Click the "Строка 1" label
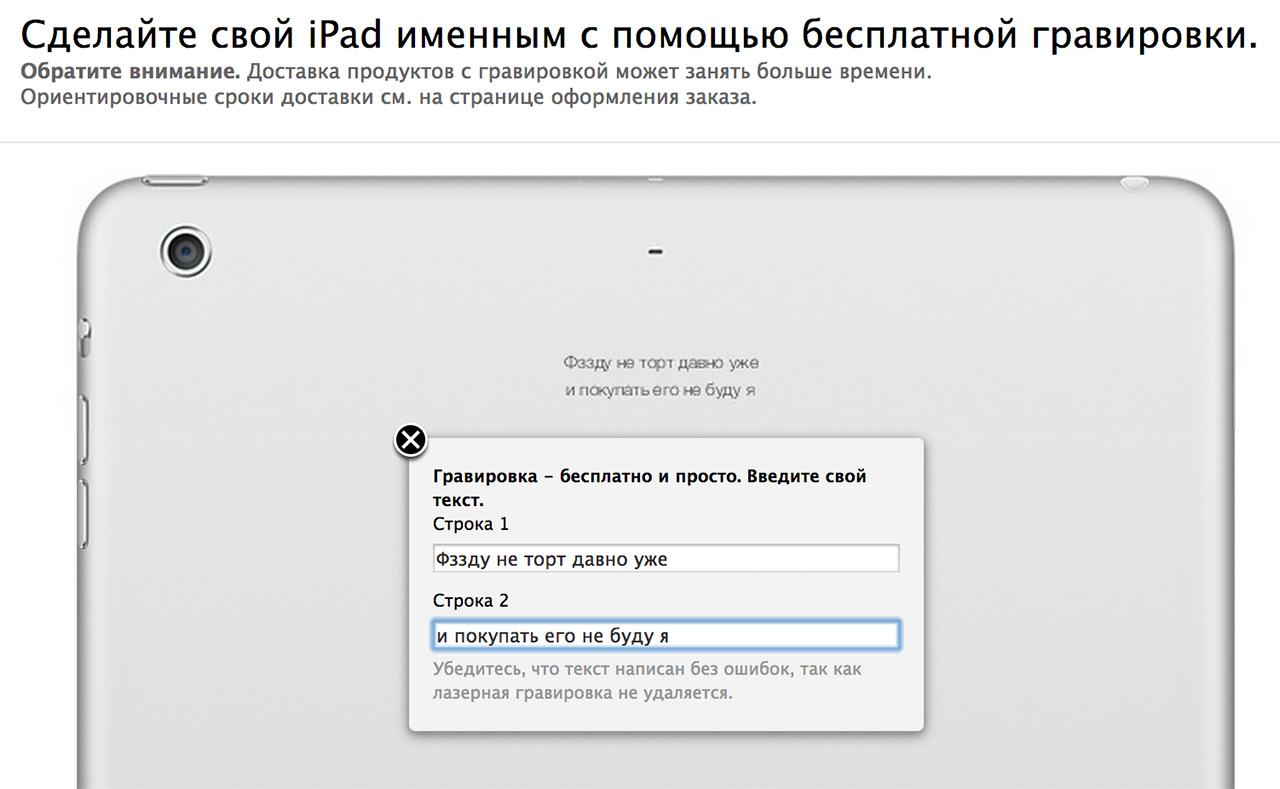This screenshot has height=789, width=1280. click(x=471, y=524)
